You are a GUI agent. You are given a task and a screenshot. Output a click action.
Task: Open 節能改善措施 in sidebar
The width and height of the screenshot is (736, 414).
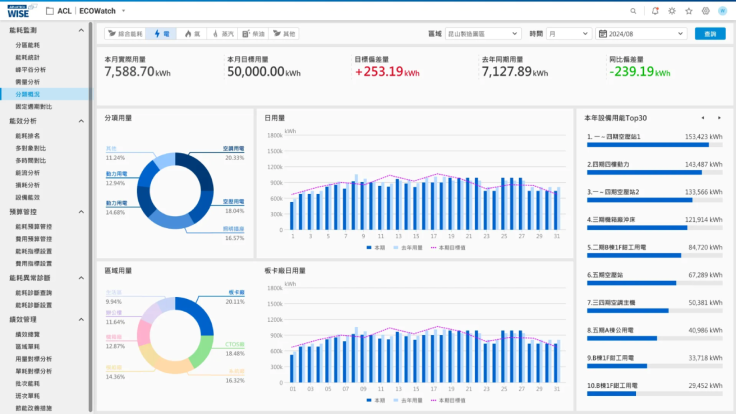point(33,408)
